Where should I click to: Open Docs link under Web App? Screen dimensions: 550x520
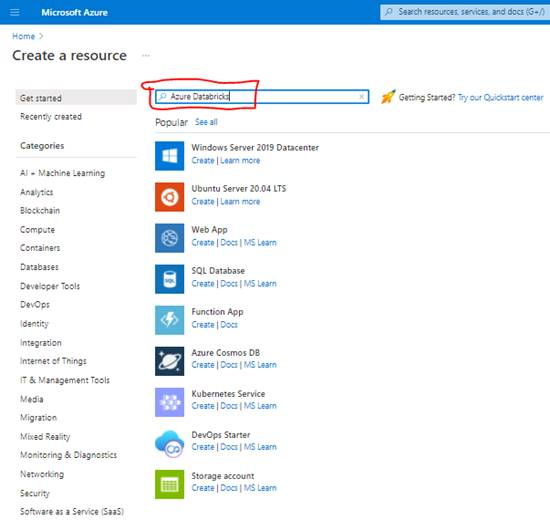point(229,242)
